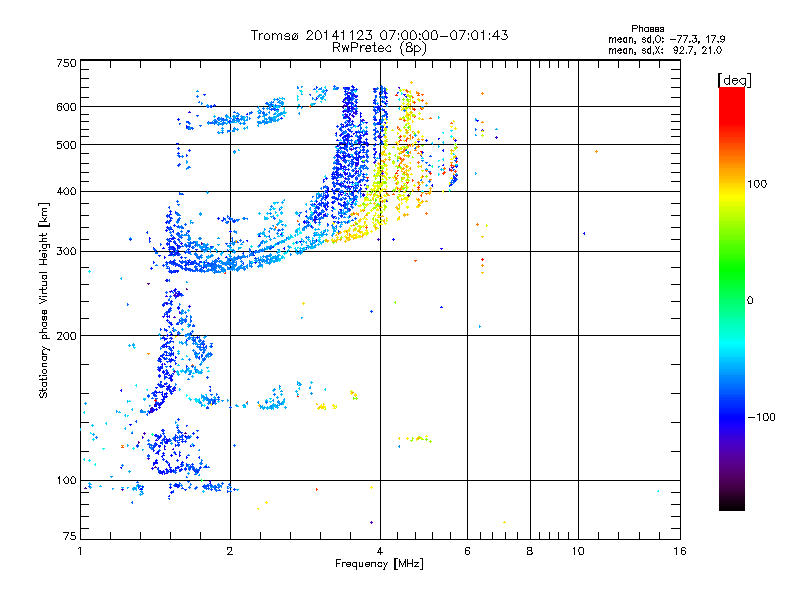This screenshot has width=800, height=600.
Task: Select the 'mean, sd,O: -77.3, 17.9' line
Action: [667, 39]
